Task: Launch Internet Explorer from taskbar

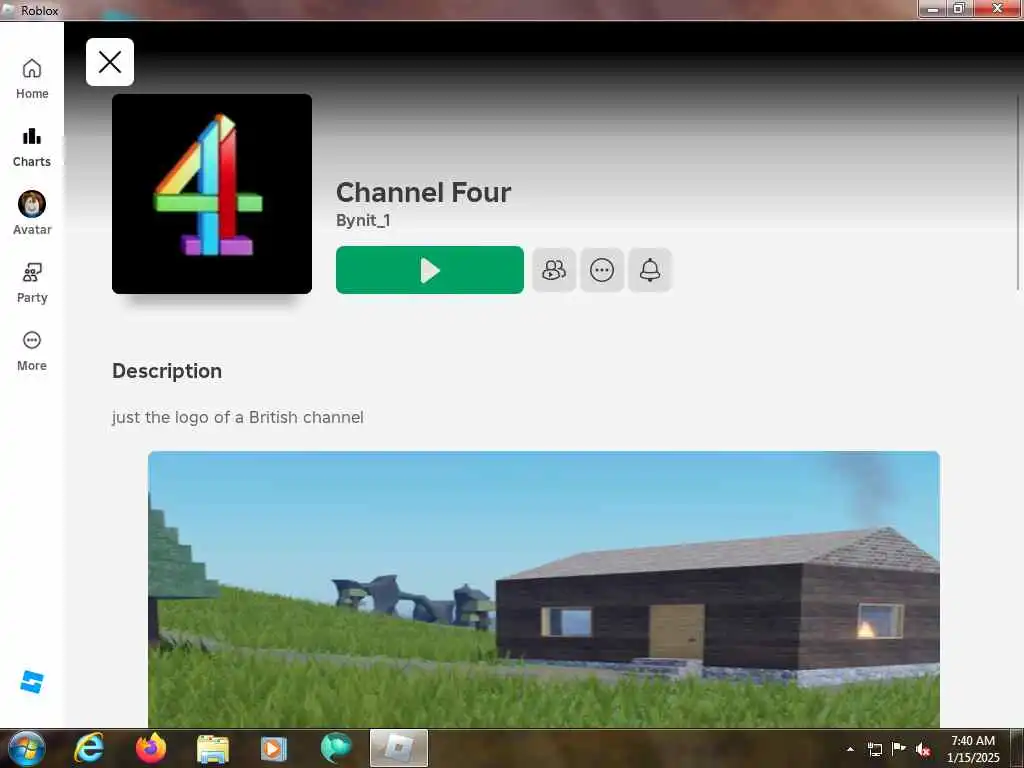Action: 89,748
